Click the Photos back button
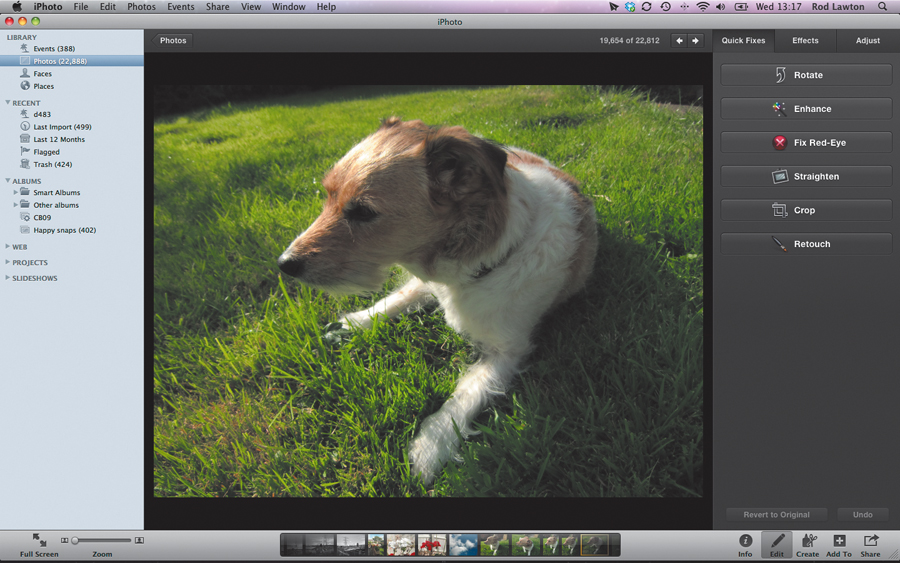 tap(172, 41)
